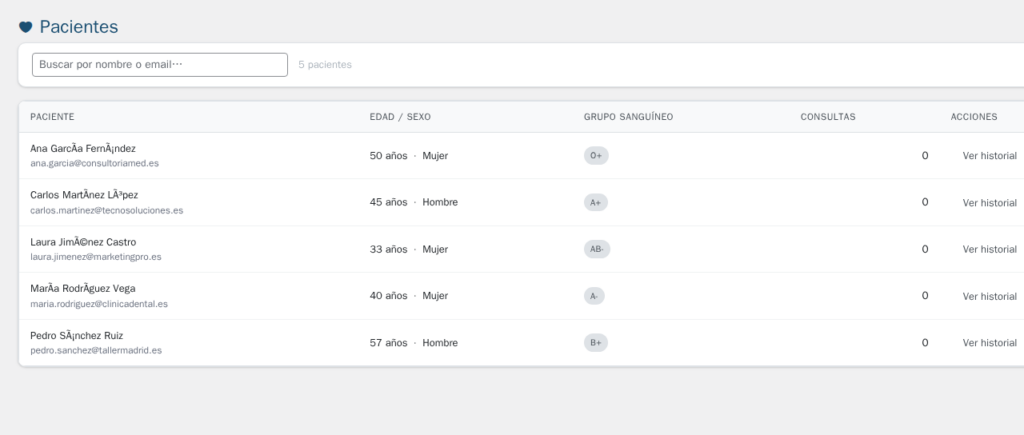Screen dimensions: 1024x435
Task: Click the email ana.garcia@consultoriamed.es
Action: pos(95,163)
